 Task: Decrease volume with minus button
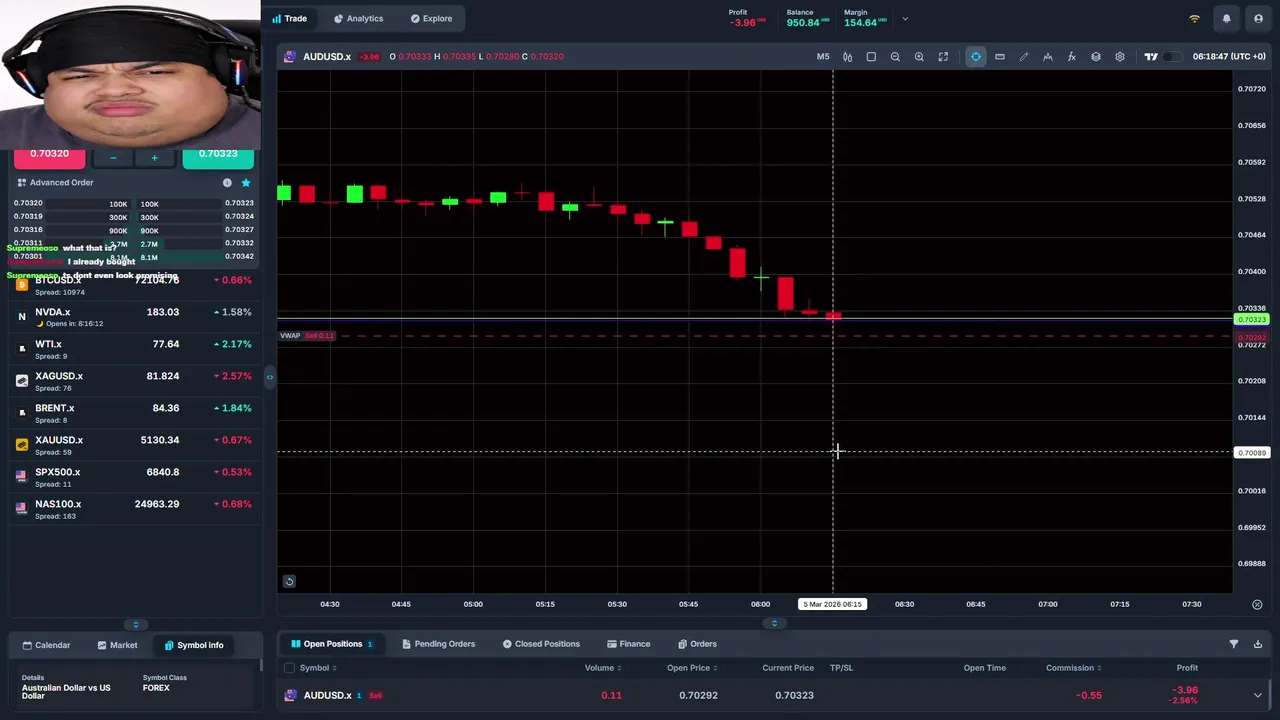[113, 158]
